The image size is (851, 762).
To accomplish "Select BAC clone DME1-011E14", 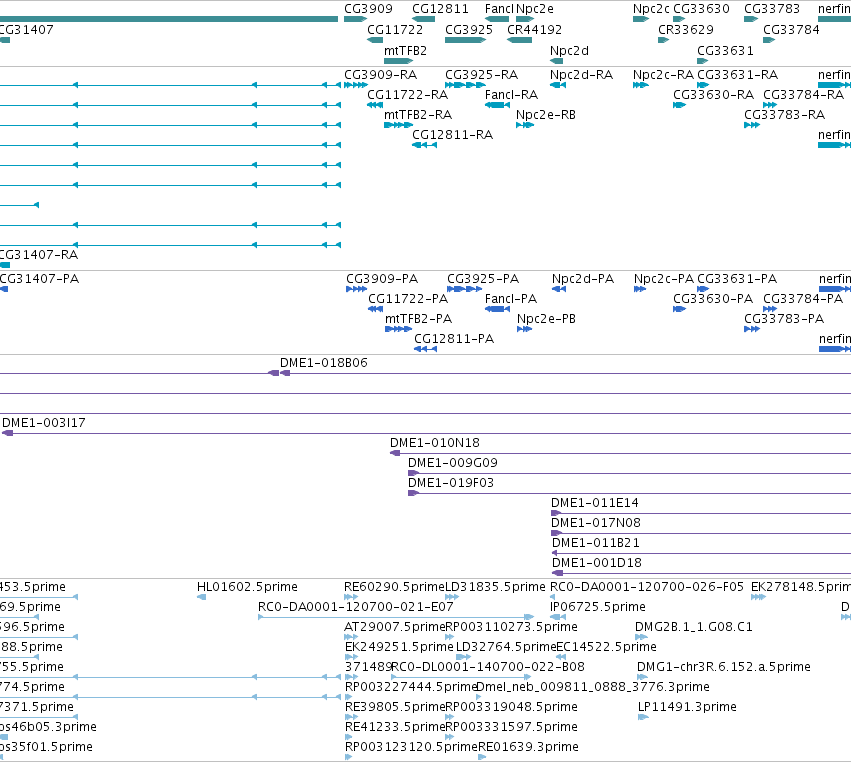I will pos(594,504).
